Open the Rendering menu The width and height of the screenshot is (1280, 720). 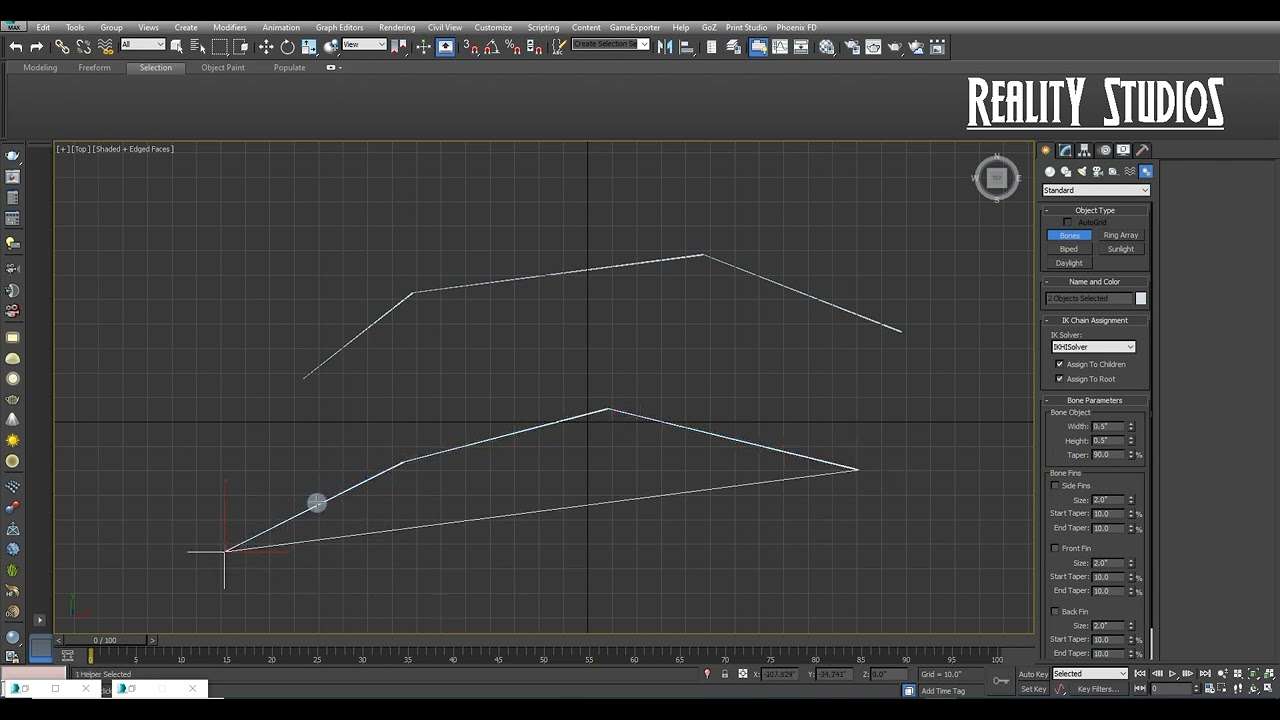(397, 27)
